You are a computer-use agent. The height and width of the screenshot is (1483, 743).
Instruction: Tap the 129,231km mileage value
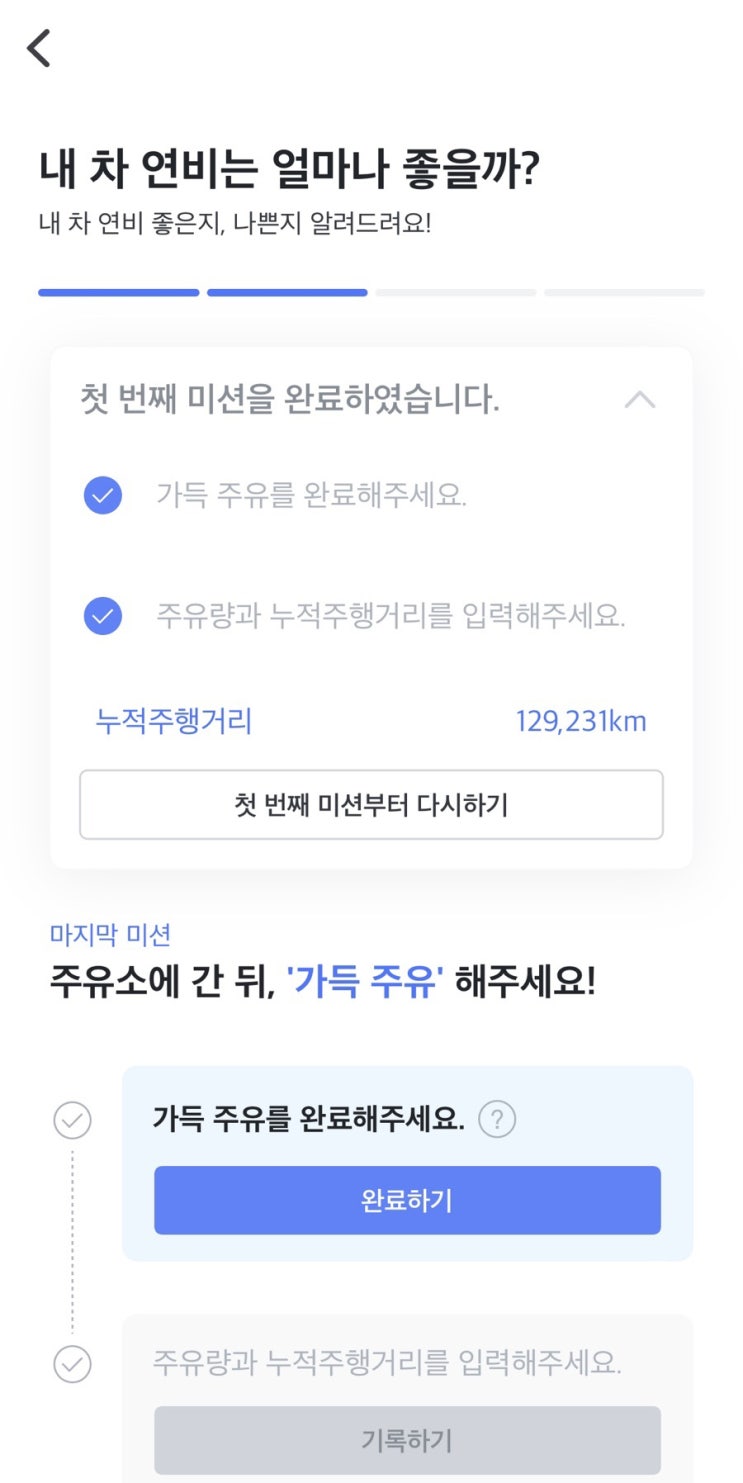click(x=581, y=721)
